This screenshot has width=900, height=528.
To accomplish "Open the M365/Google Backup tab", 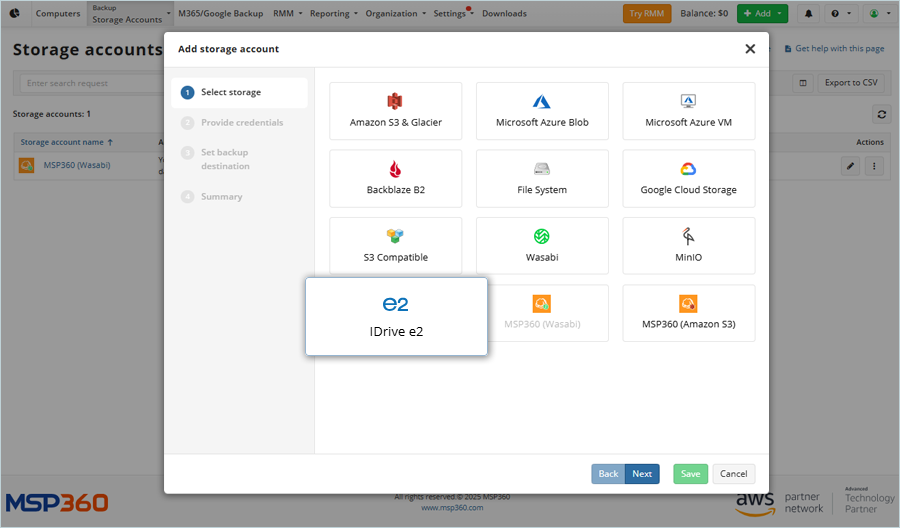I will (220, 14).
